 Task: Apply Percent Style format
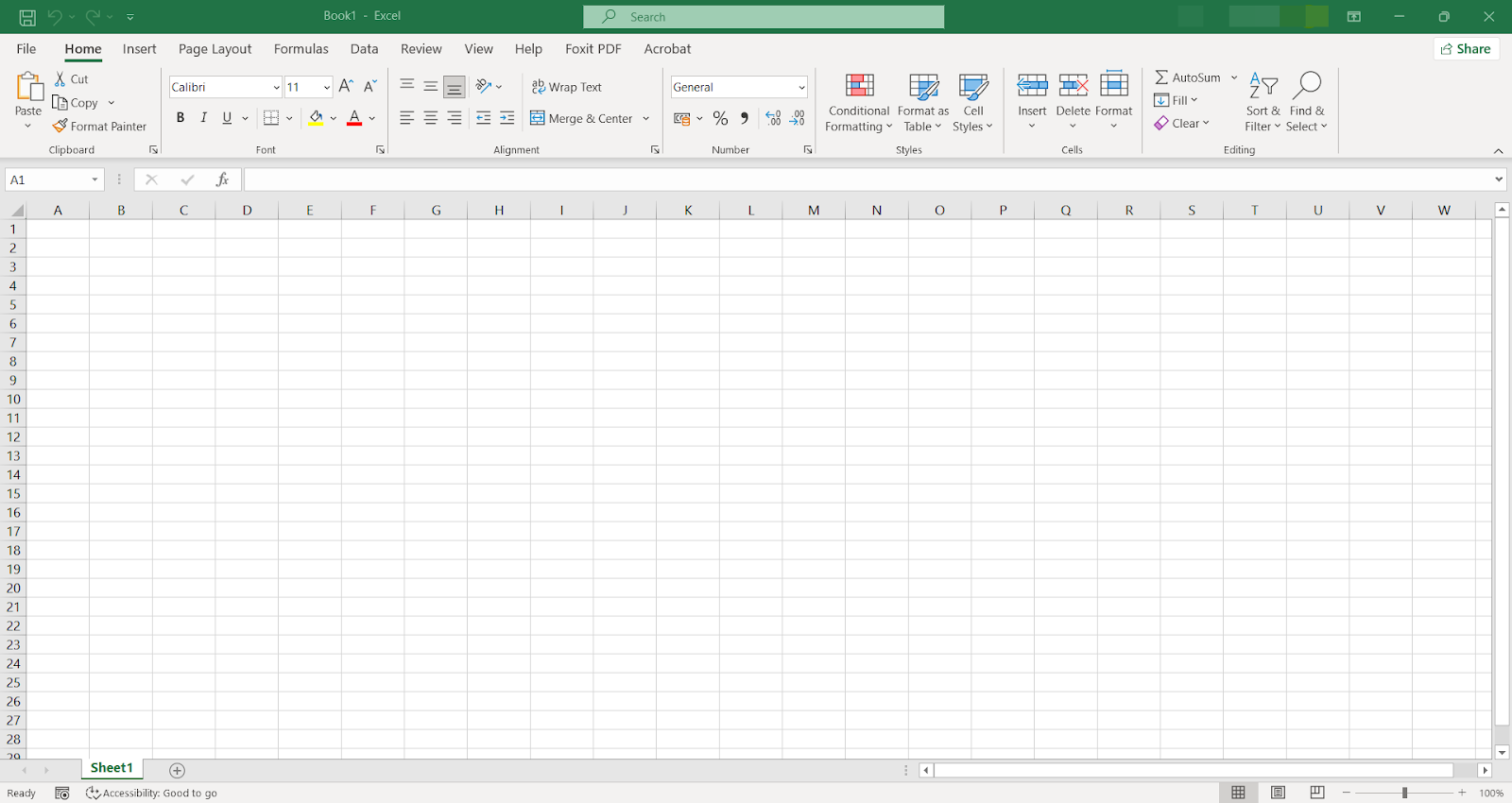[721, 118]
